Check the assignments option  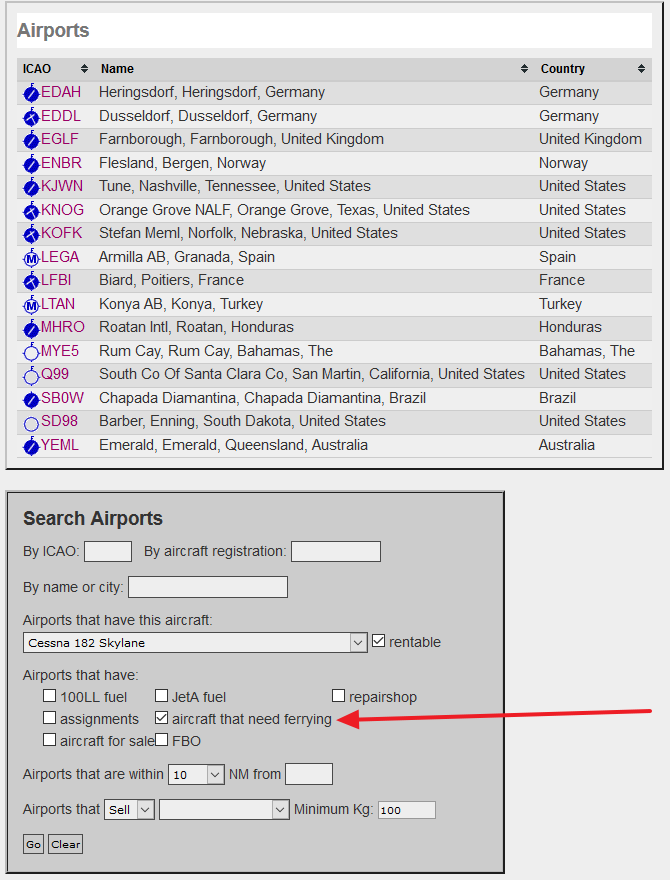coord(49,718)
